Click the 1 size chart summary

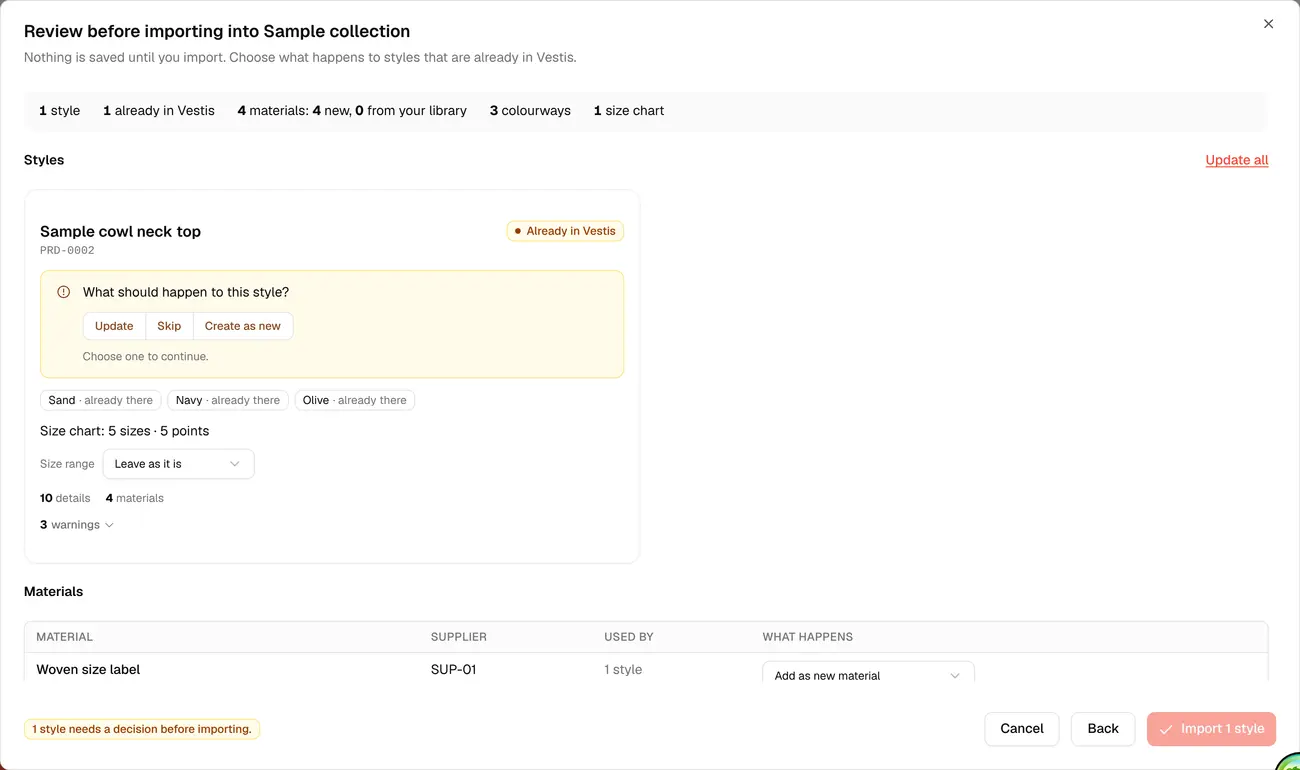point(629,111)
